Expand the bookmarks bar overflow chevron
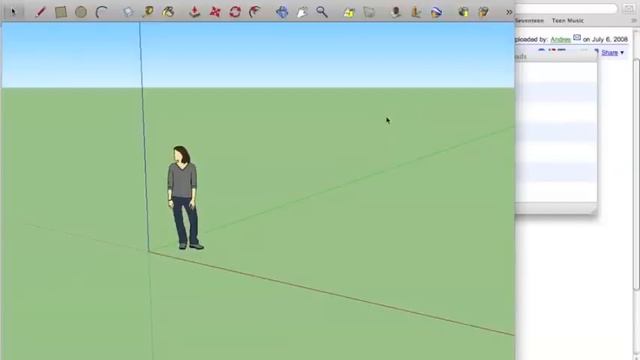The width and height of the screenshot is (640, 360). 634,20
